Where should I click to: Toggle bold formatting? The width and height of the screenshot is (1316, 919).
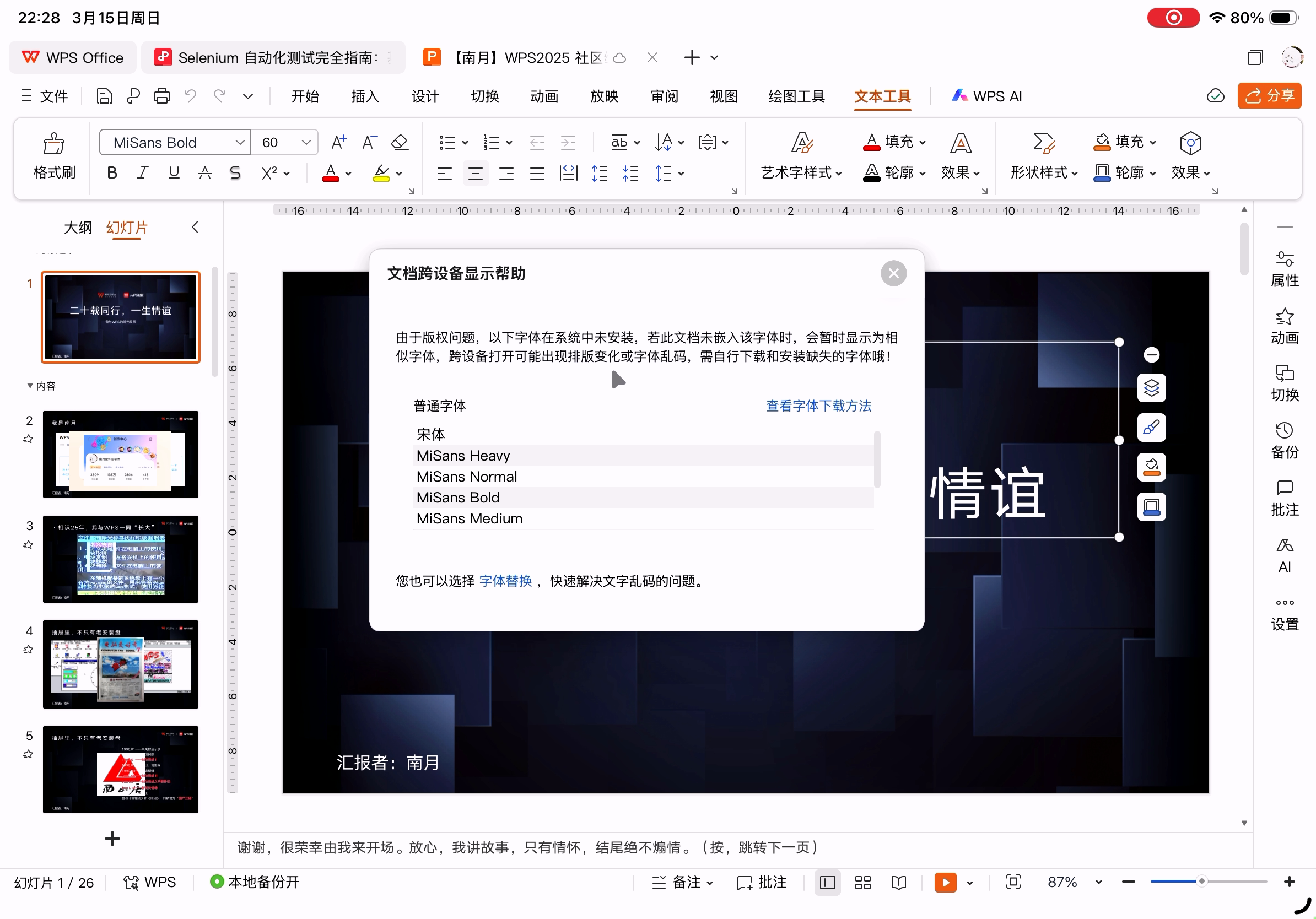click(112, 173)
